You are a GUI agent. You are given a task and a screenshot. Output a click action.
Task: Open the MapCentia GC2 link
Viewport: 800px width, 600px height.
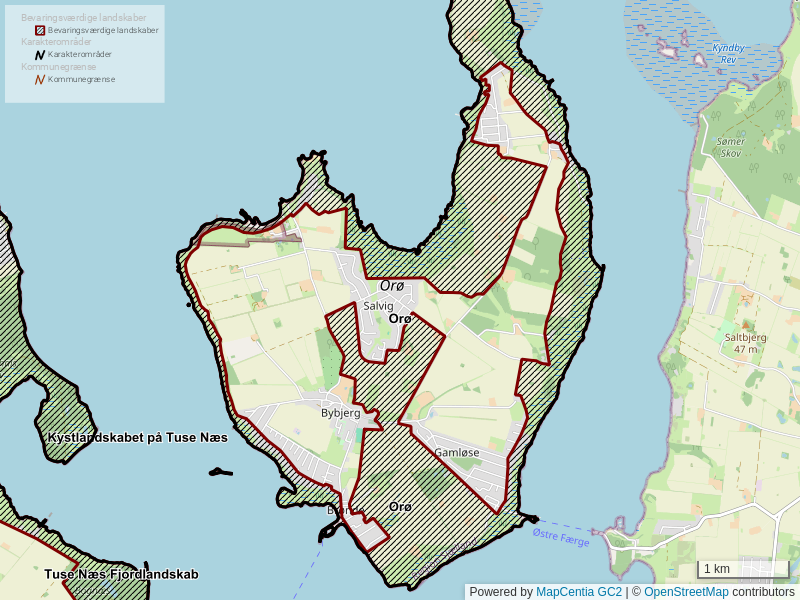[x=579, y=592]
